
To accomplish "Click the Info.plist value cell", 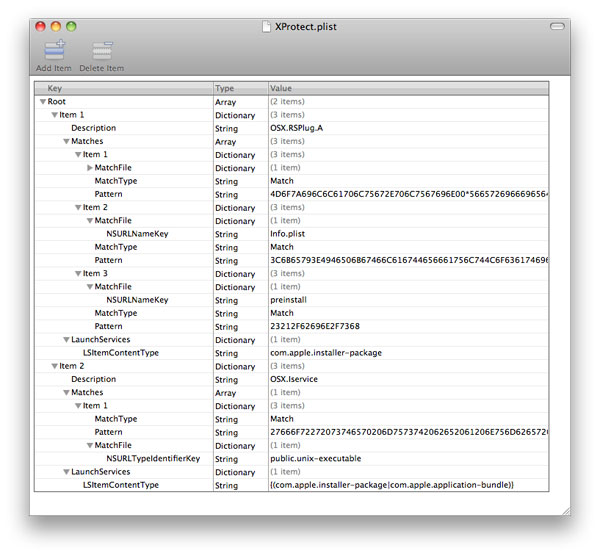I will [x=287, y=234].
